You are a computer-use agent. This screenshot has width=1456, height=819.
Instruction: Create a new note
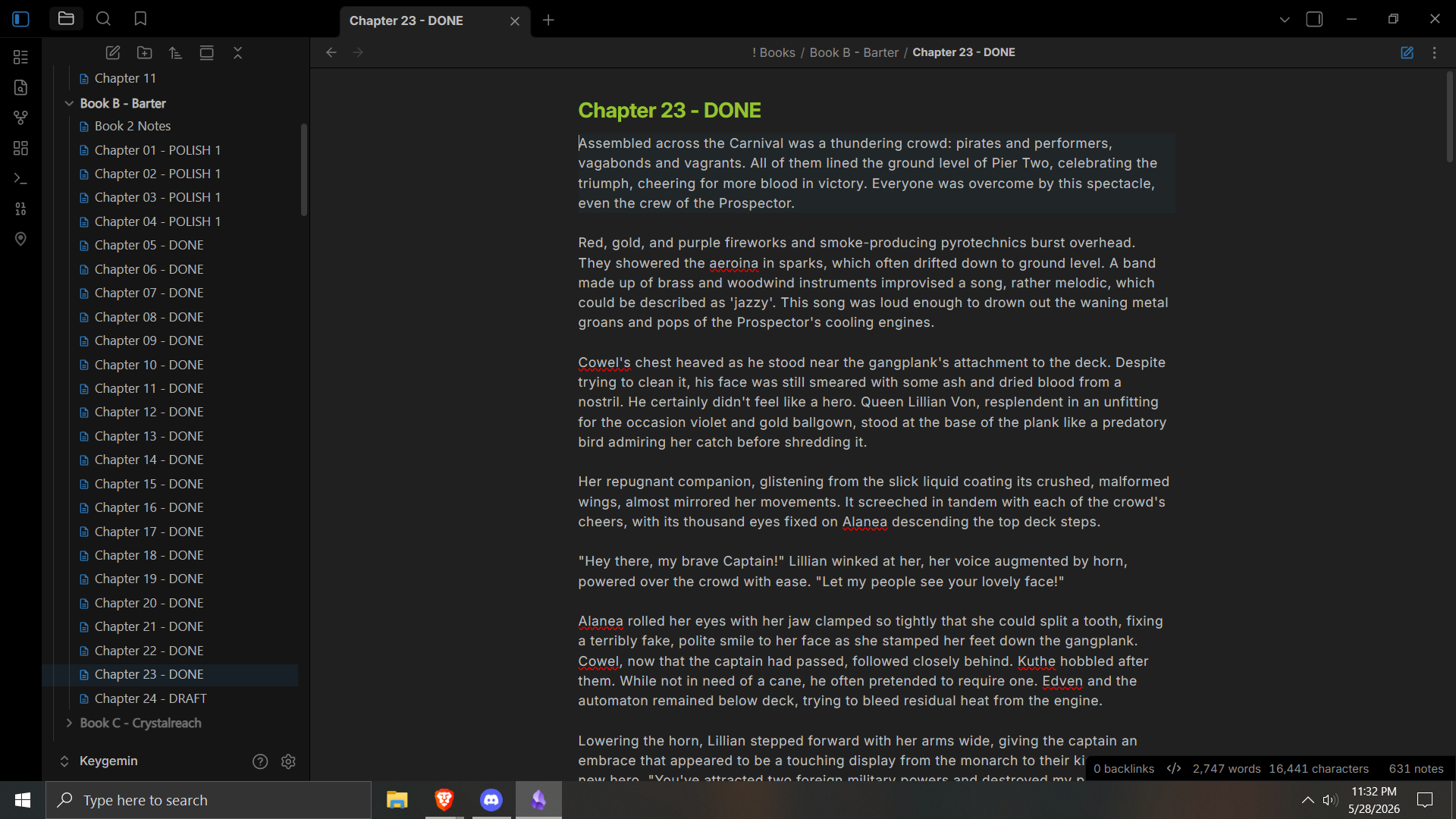click(113, 52)
